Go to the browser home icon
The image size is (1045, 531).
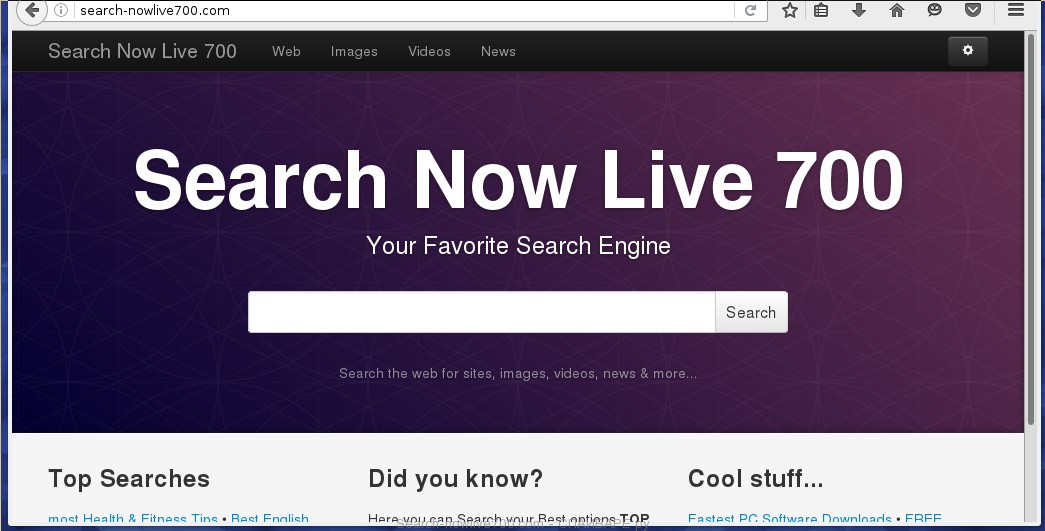point(897,10)
